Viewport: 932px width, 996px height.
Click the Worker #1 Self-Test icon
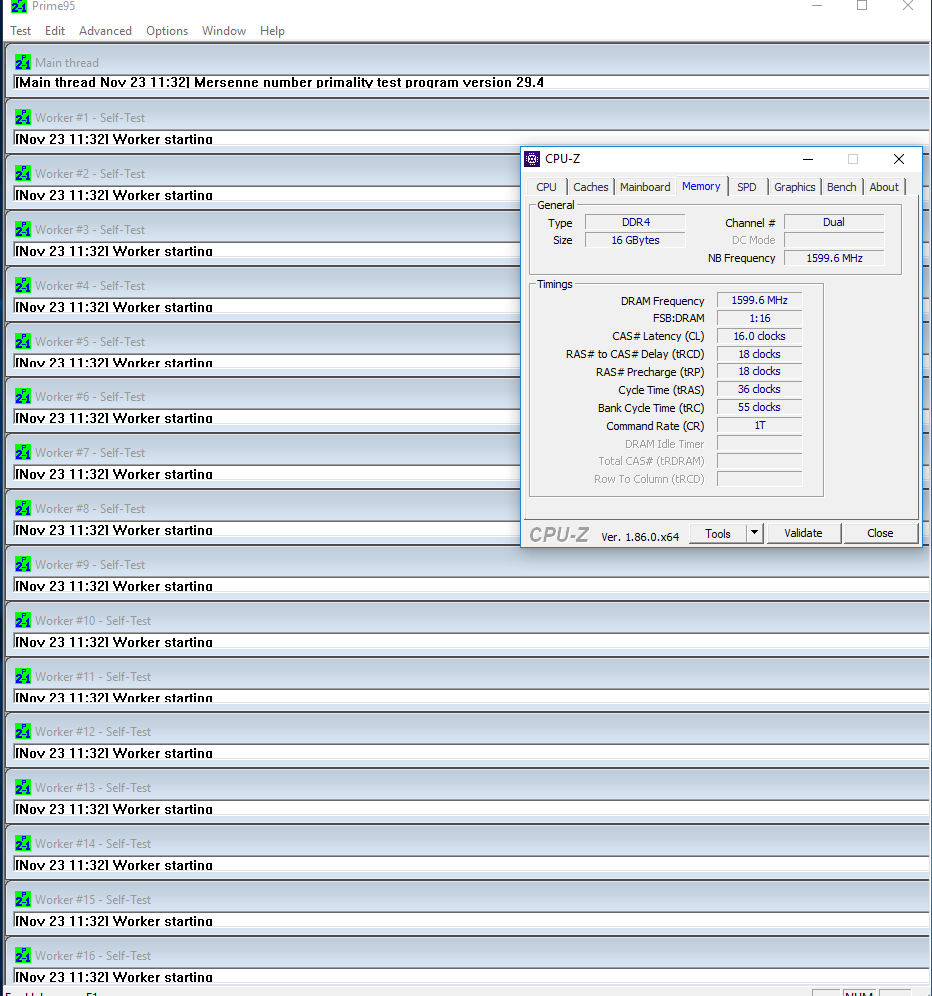tap(23, 118)
